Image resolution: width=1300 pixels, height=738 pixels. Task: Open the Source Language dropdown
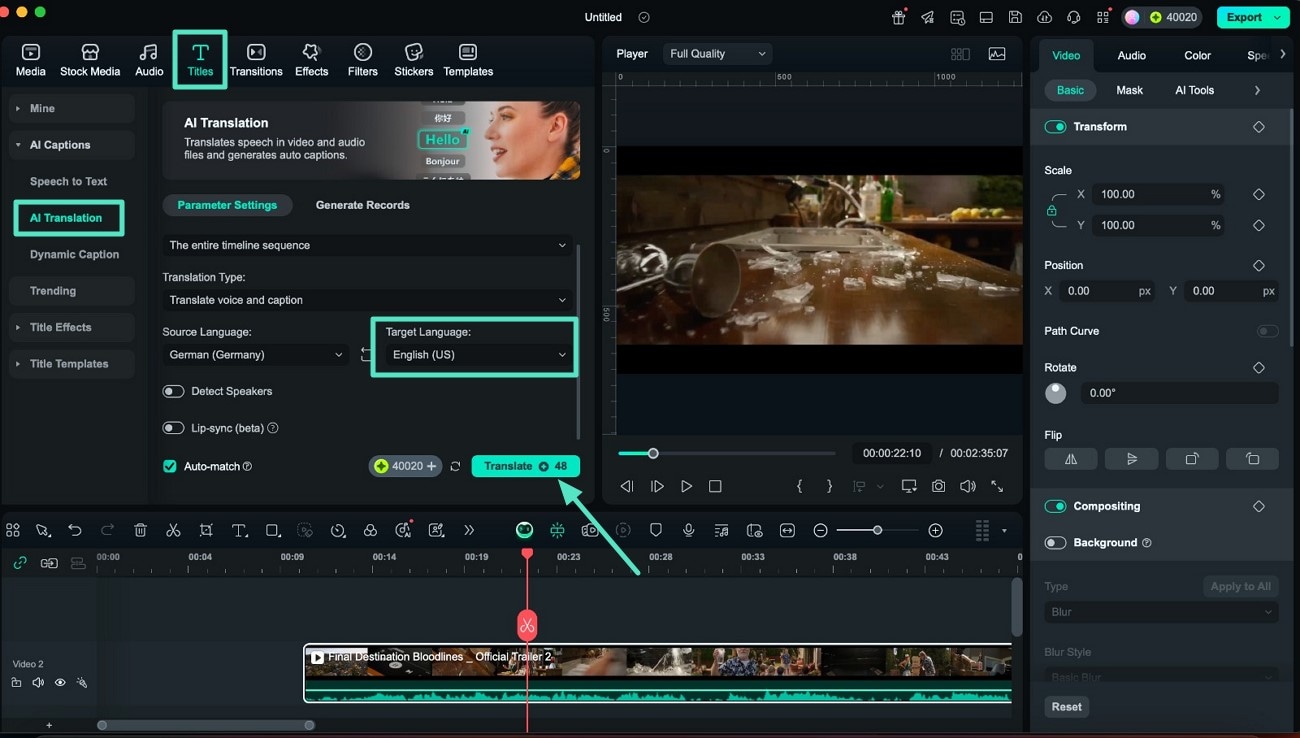[x=255, y=355]
